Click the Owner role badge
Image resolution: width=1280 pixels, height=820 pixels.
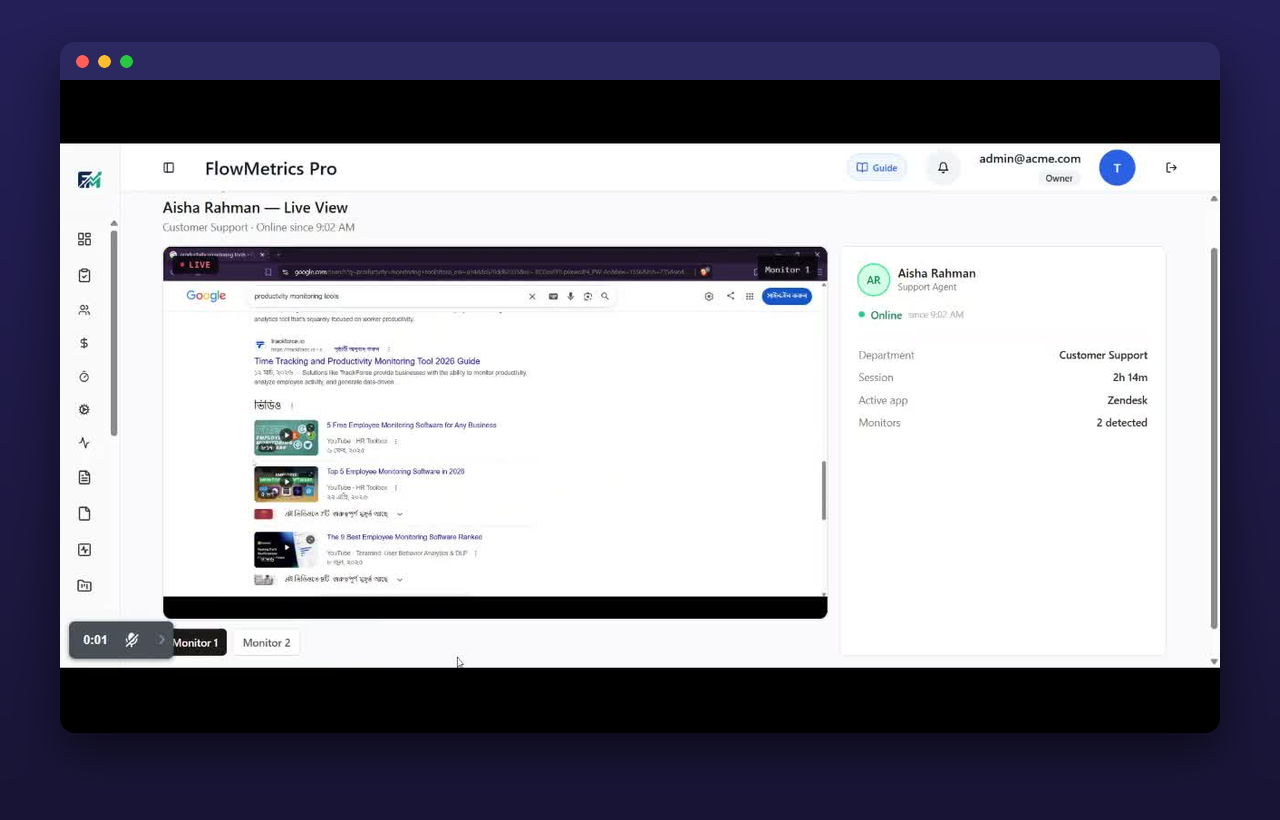tap(1059, 178)
